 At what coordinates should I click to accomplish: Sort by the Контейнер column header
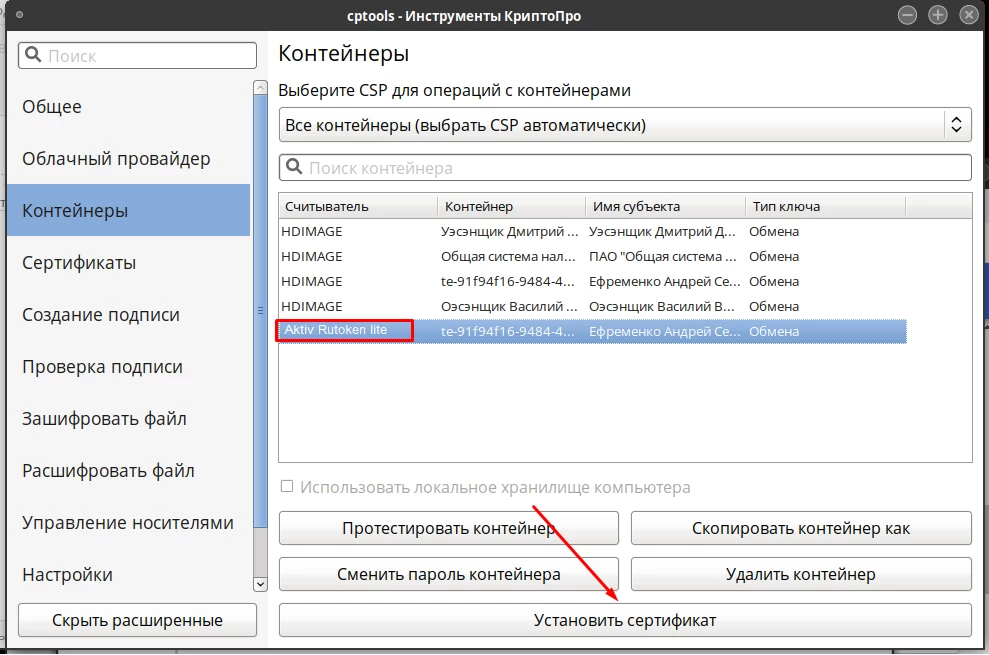click(x=512, y=206)
